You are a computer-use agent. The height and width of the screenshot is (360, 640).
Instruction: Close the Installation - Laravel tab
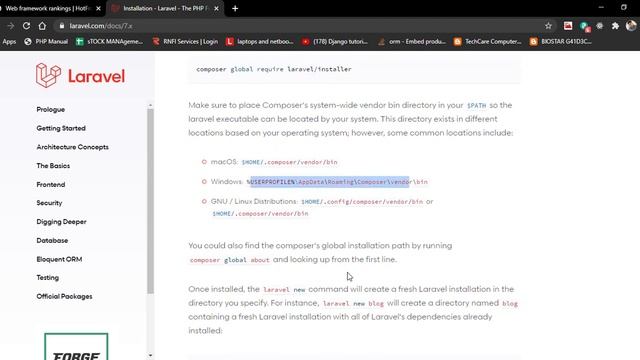coord(216,8)
